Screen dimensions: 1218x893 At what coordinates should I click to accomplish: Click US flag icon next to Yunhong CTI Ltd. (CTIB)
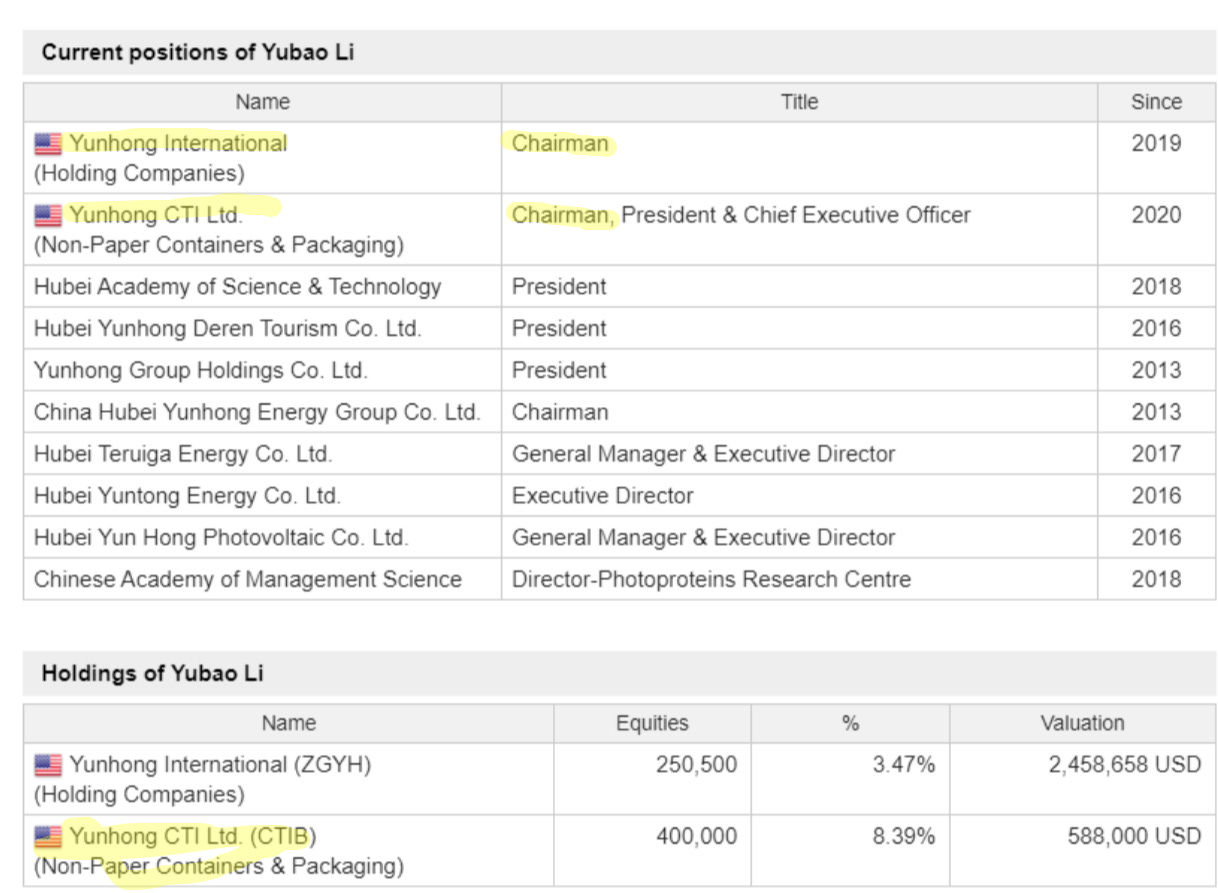click(48, 837)
